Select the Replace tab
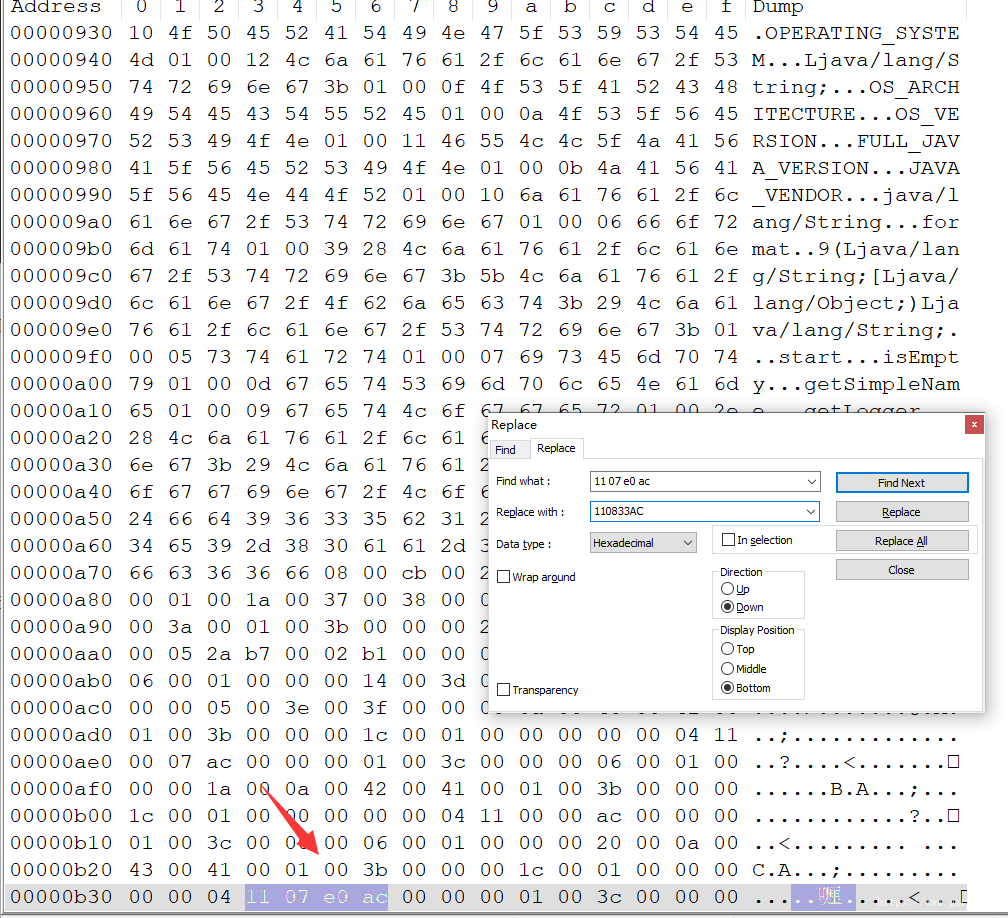Screen dimensions: 1008x918 [556, 448]
